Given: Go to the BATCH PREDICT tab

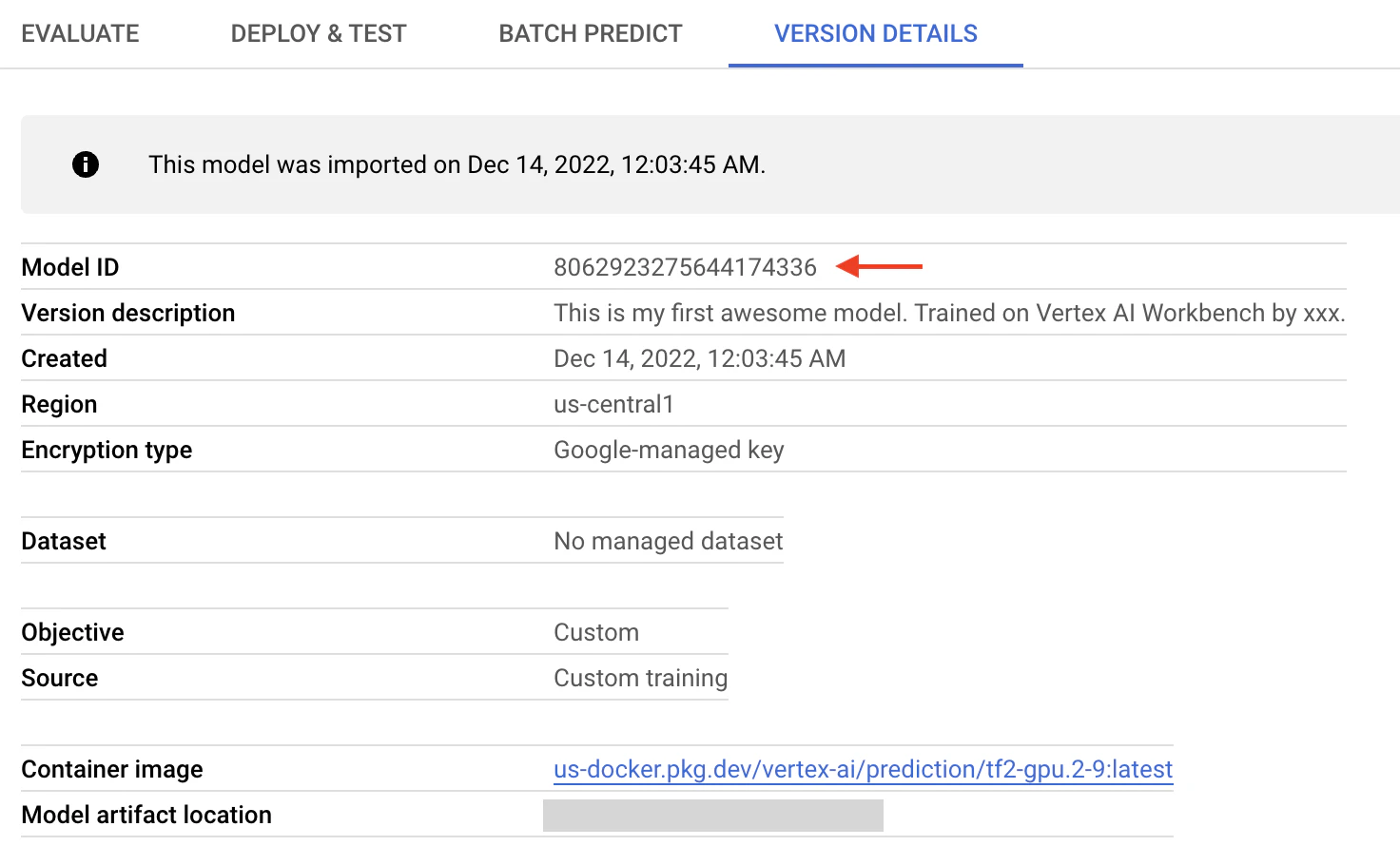Looking at the screenshot, I should [591, 33].
